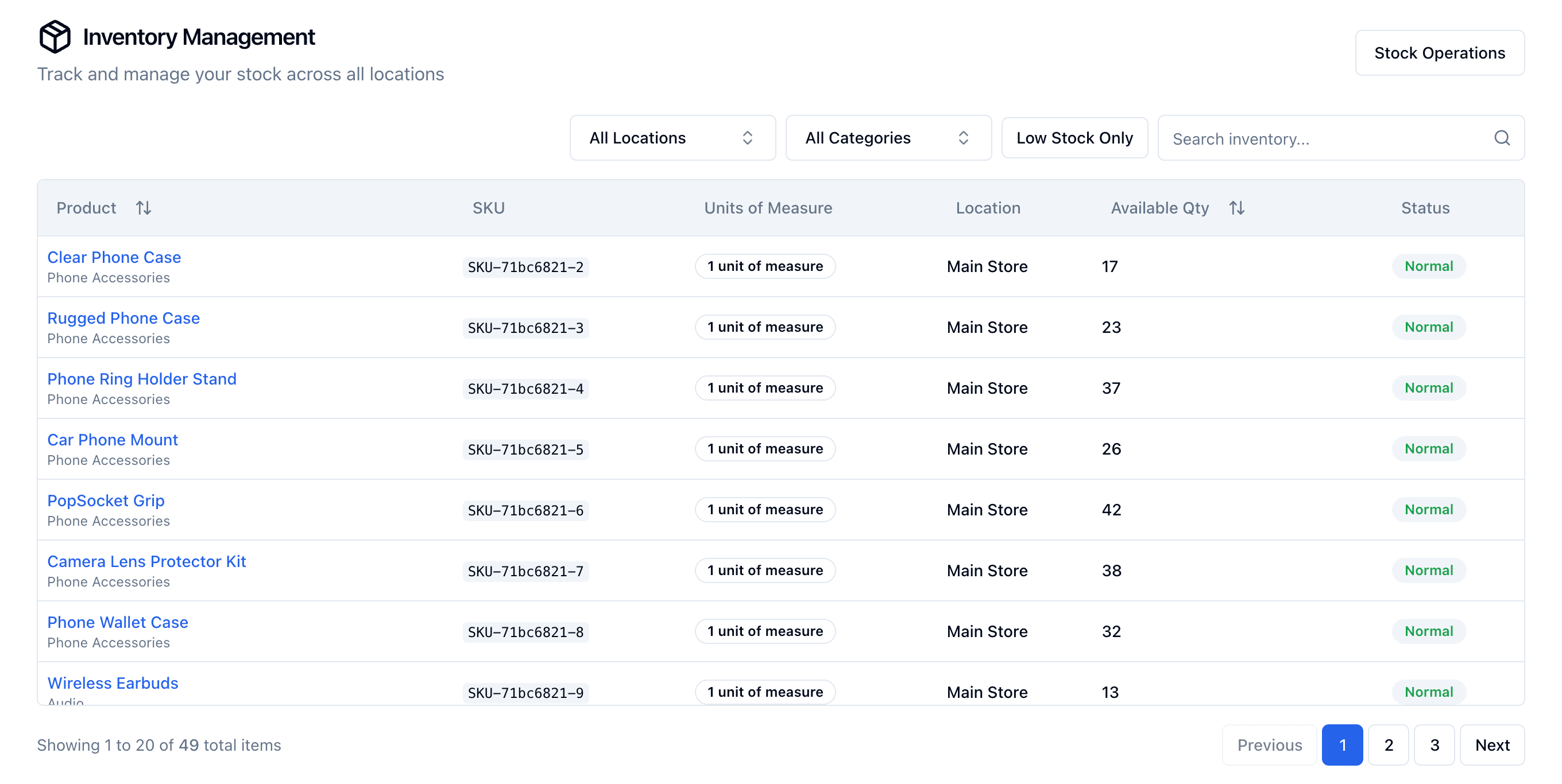Click Normal status badge for Wireless Earbuds

(1429, 692)
